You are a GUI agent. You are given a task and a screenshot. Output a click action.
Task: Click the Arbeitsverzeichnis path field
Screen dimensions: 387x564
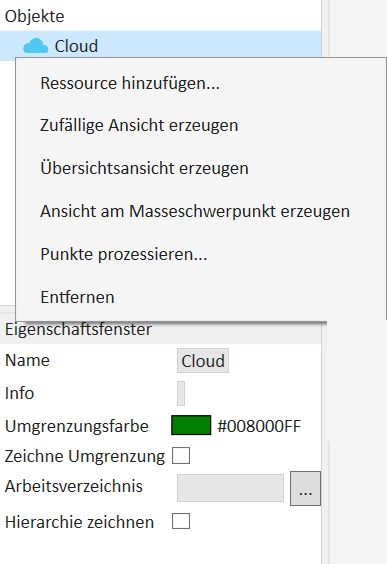pyautogui.click(x=231, y=488)
